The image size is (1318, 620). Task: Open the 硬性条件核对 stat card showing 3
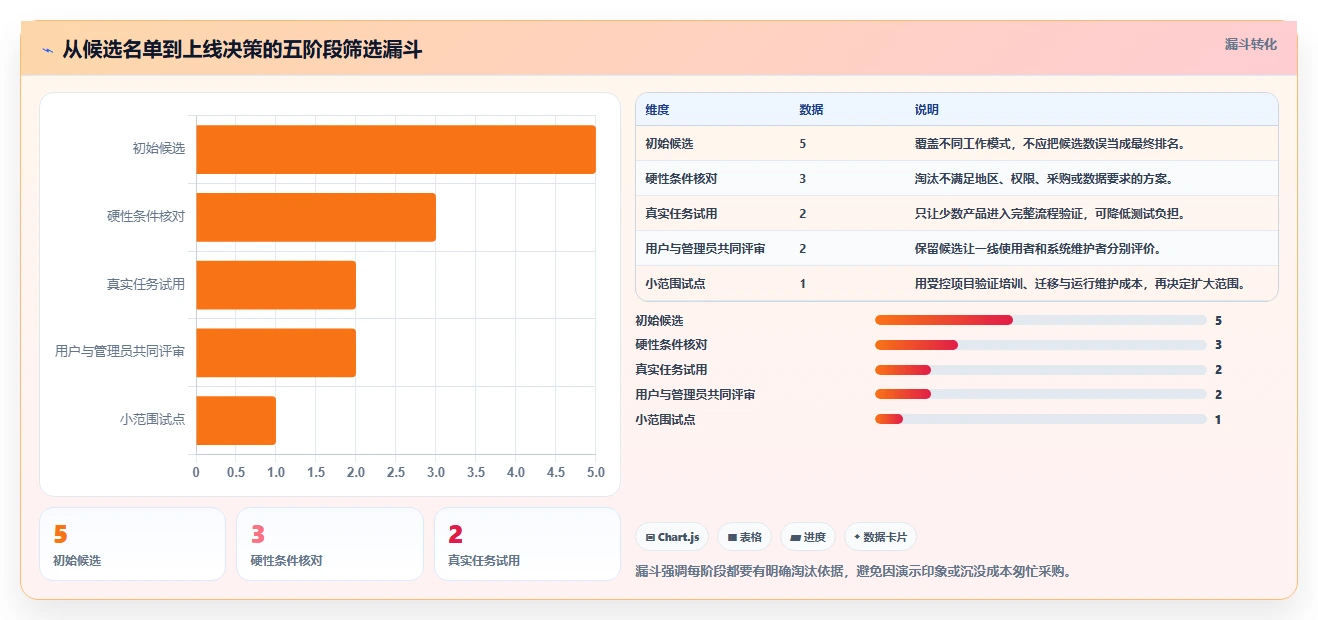pyautogui.click(x=330, y=544)
